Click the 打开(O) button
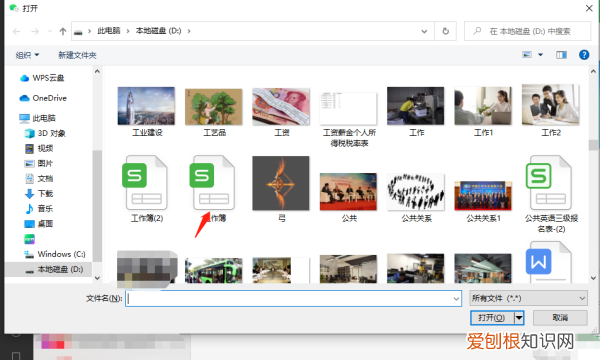Screen dimensions: 600x360 [x=492, y=318]
